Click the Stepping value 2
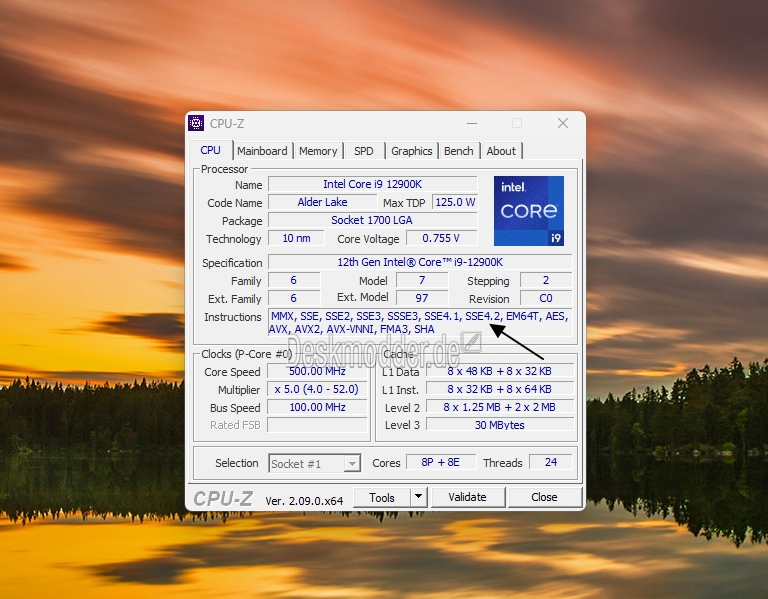Viewport: 768px width, 599px height. (546, 280)
